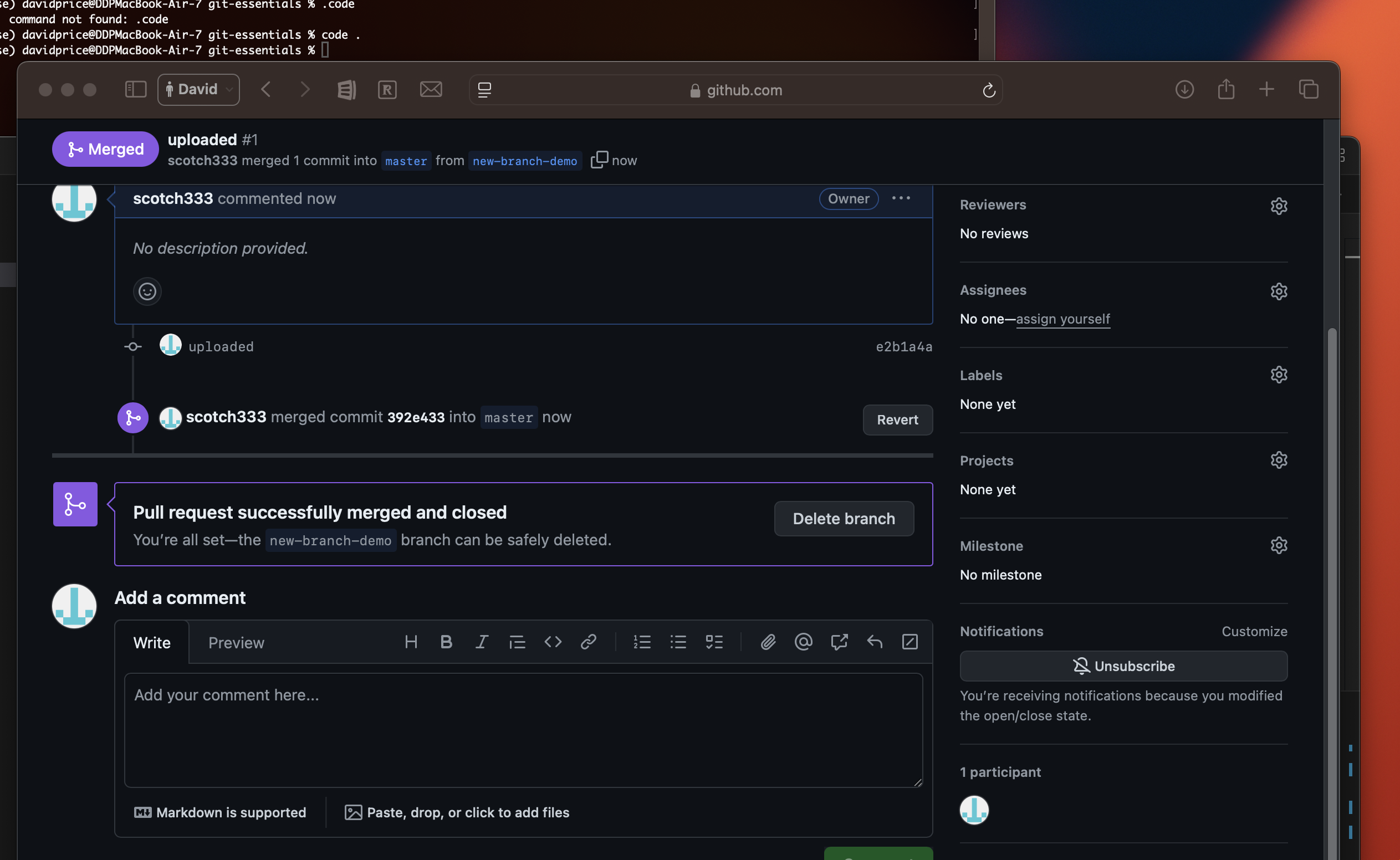Image resolution: width=1400 pixels, height=860 pixels.
Task: Go back with the back arrow
Action: [265, 89]
